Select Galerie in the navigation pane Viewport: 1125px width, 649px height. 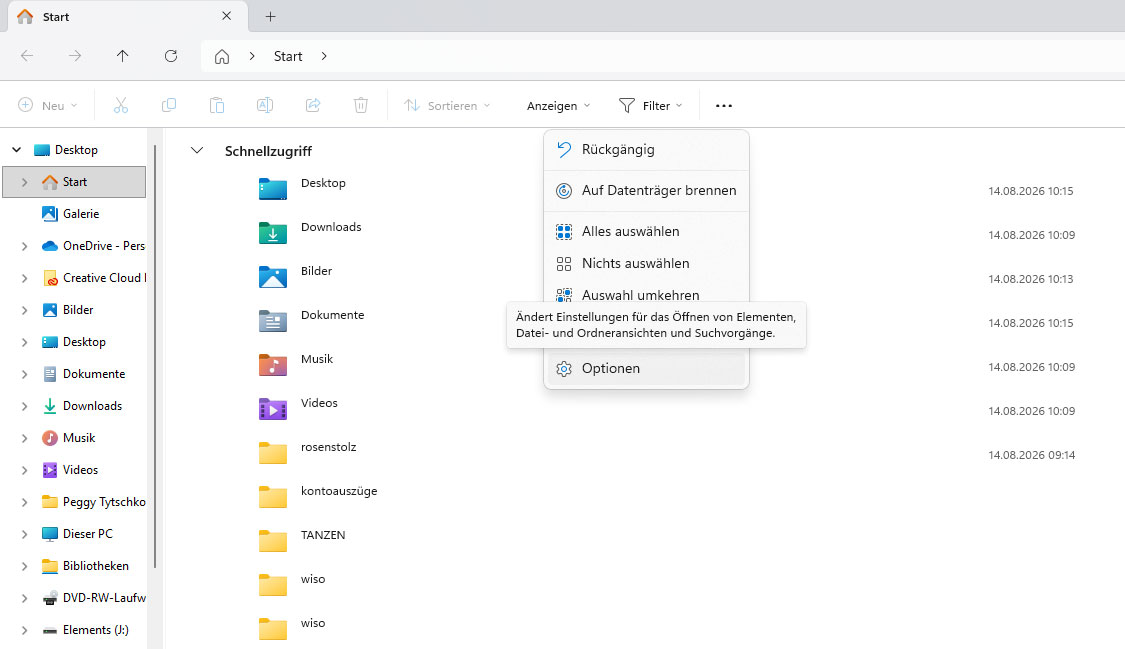81,214
